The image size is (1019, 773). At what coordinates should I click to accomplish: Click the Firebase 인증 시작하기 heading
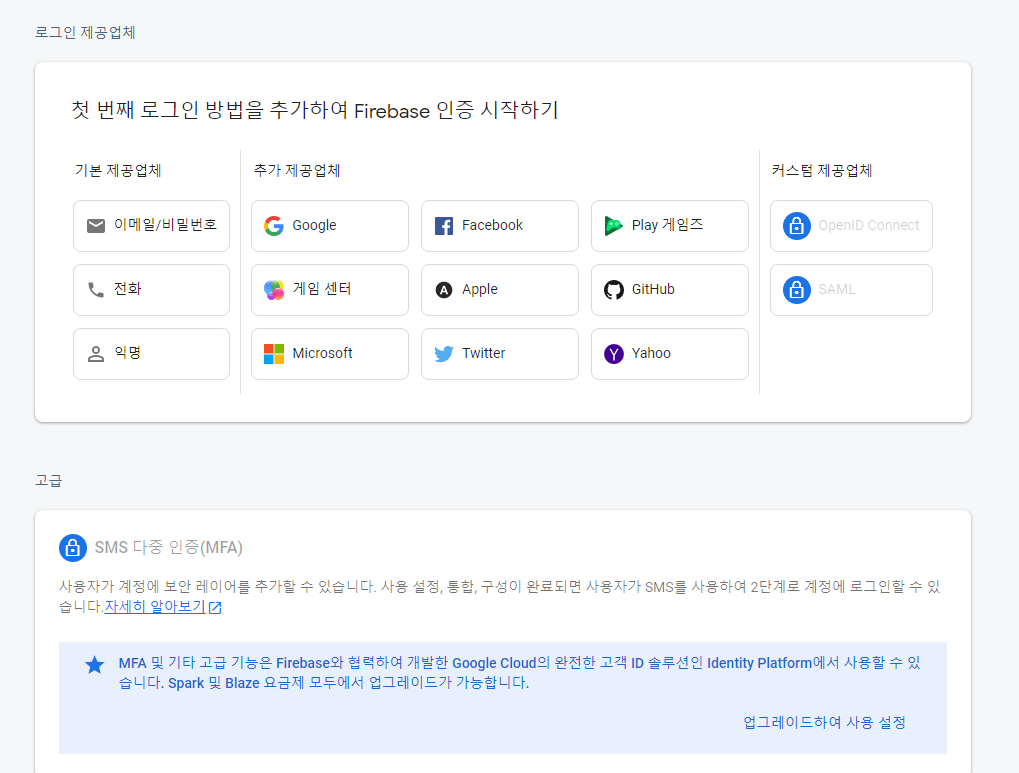315,110
